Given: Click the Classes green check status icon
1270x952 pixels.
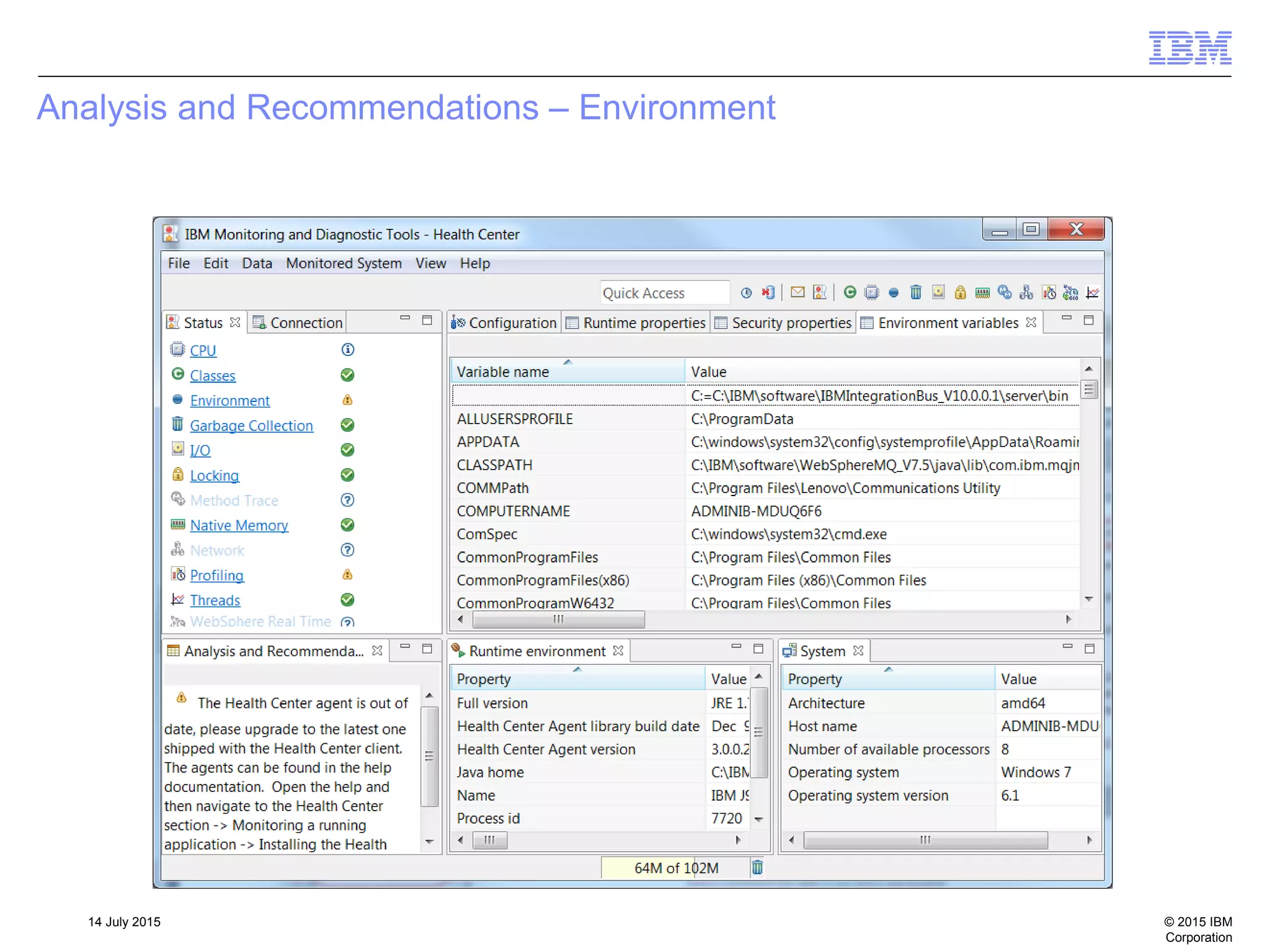Looking at the screenshot, I should [348, 375].
